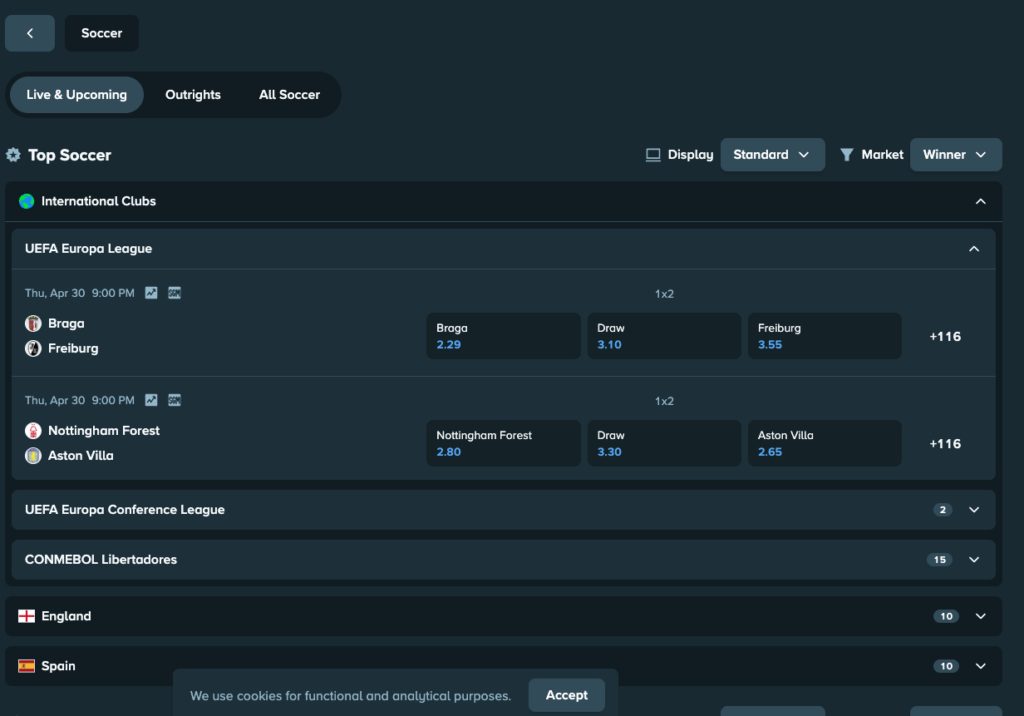The image size is (1024, 716).
Task: Bet on Aston Villa at 2.65
Action: [825, 443]
